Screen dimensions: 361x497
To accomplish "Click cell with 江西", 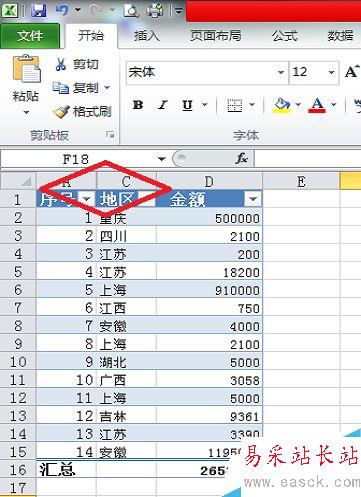I will (x=126, y=308).
